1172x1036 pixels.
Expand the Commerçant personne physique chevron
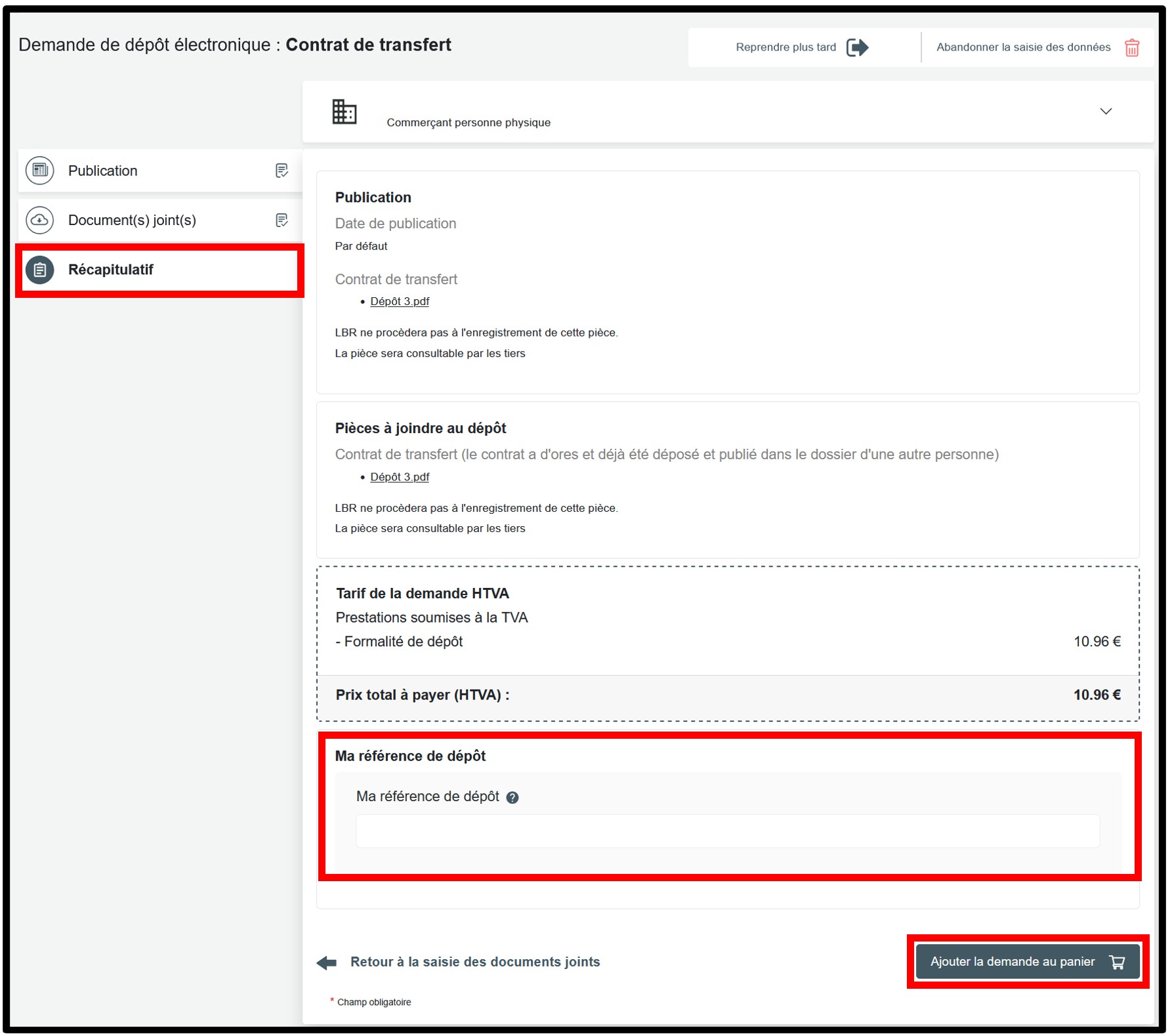point(1106,112)
